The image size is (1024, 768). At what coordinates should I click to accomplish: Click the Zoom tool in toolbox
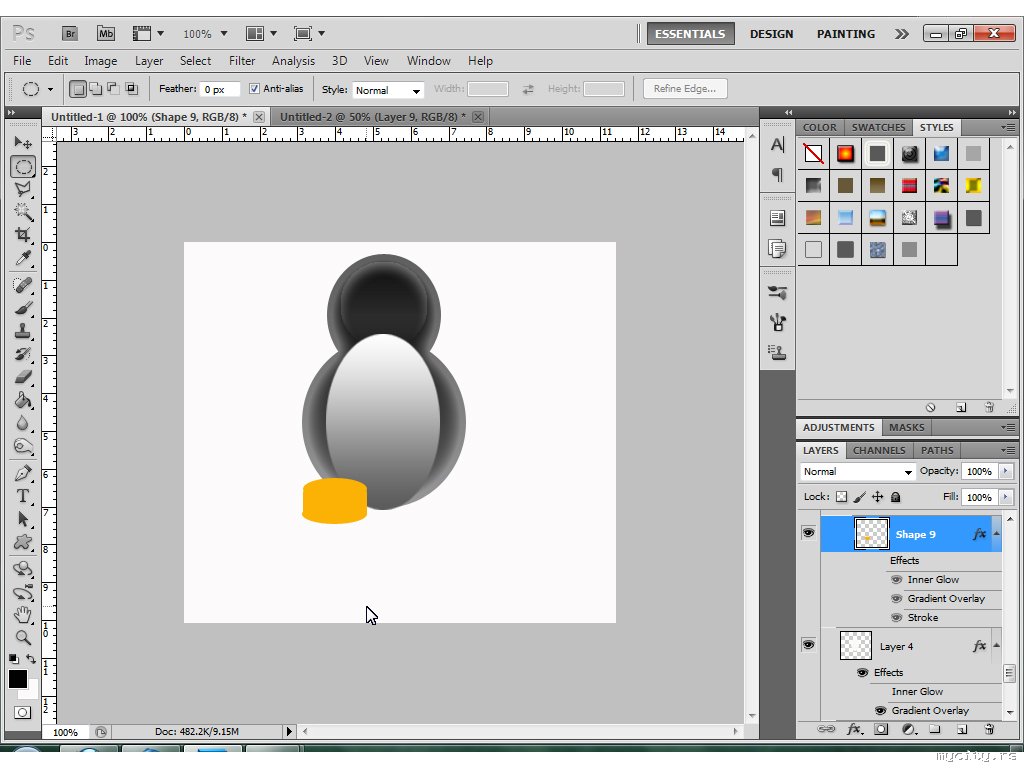tap(23, 637)
